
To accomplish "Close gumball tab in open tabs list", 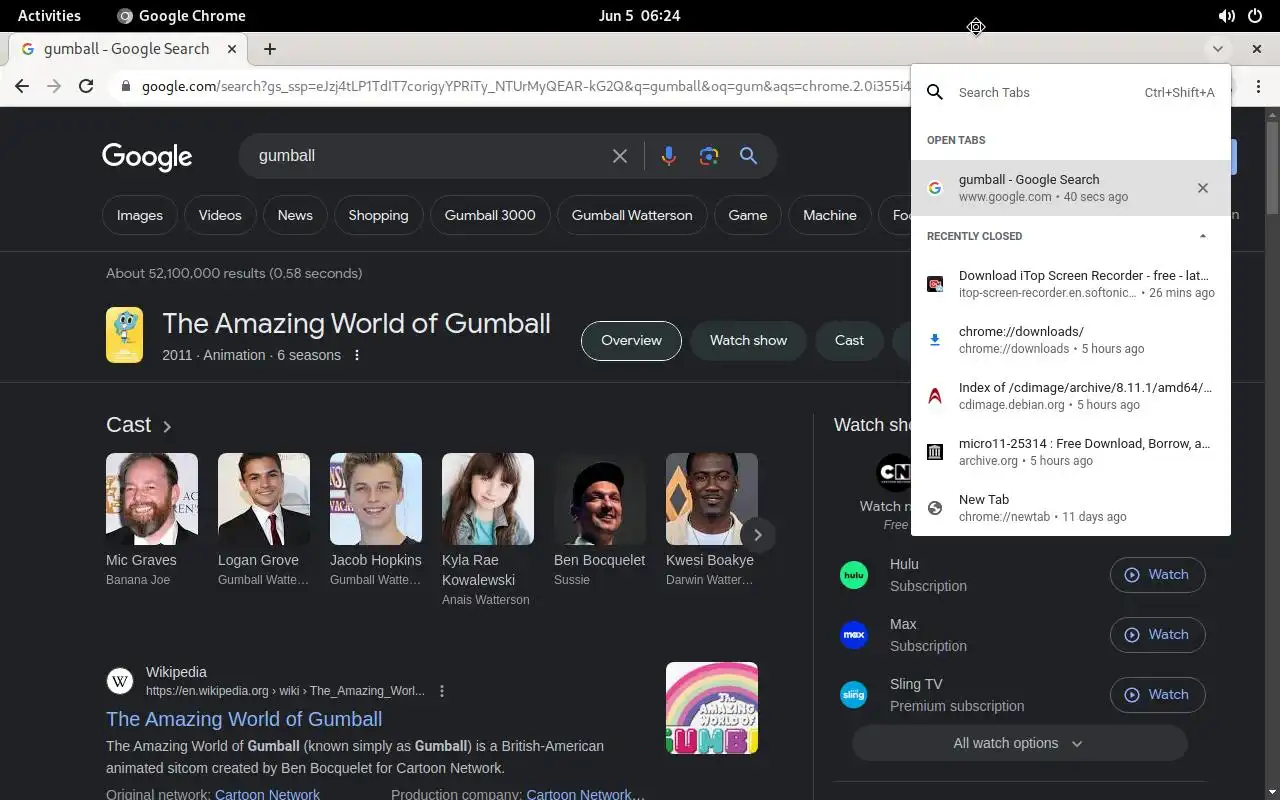I will tap(1203, 188).
